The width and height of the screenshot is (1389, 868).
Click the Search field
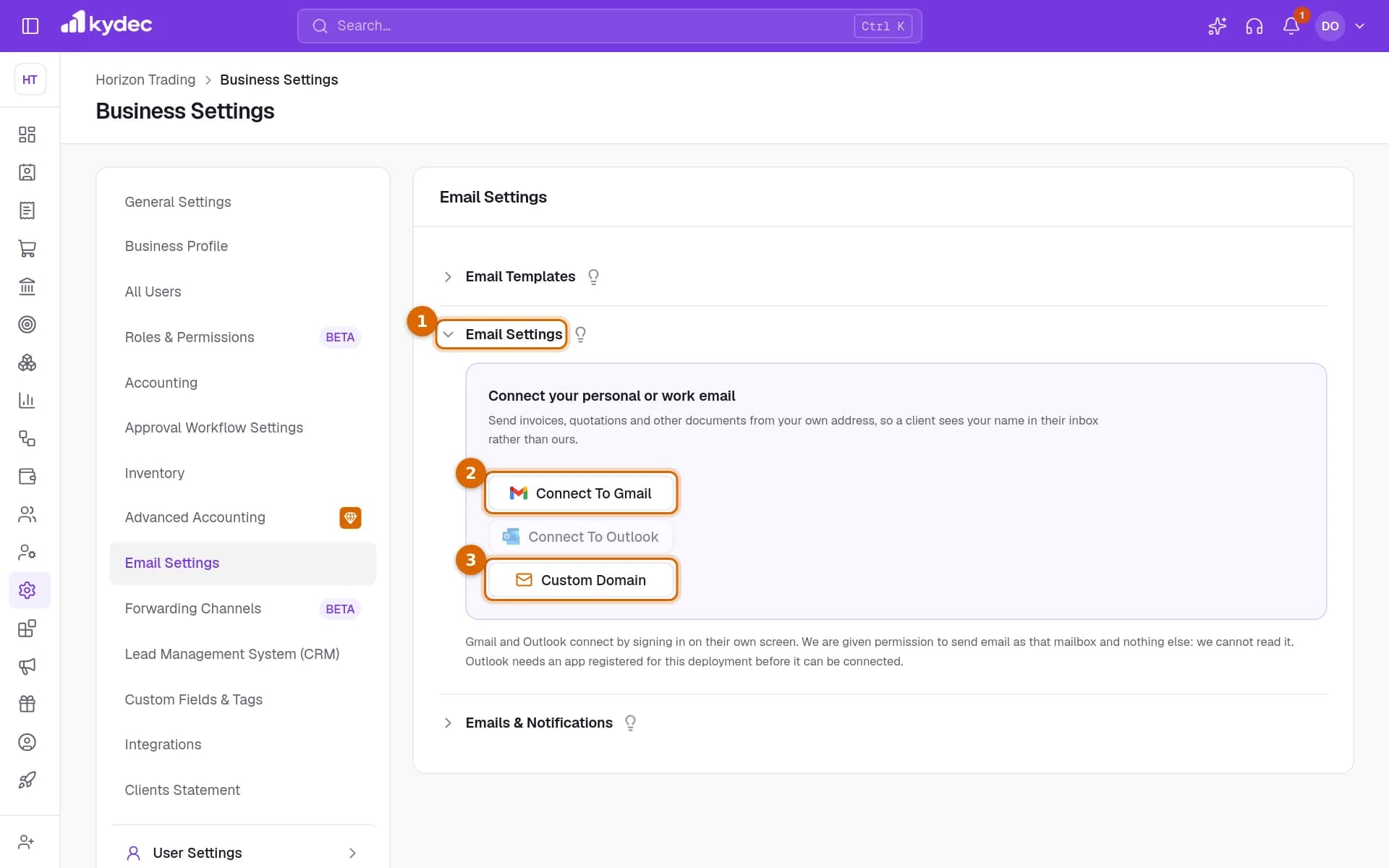[609, 26]
